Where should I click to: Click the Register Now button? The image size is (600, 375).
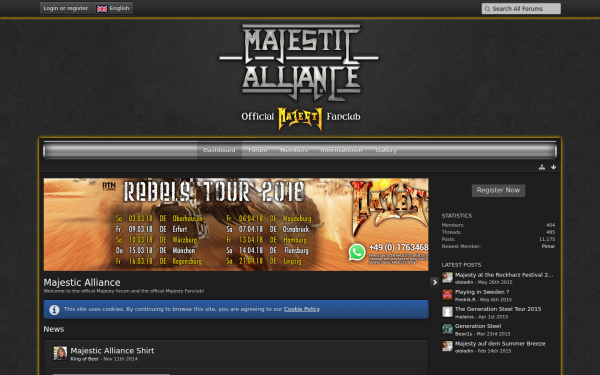[x=498, y=190]
